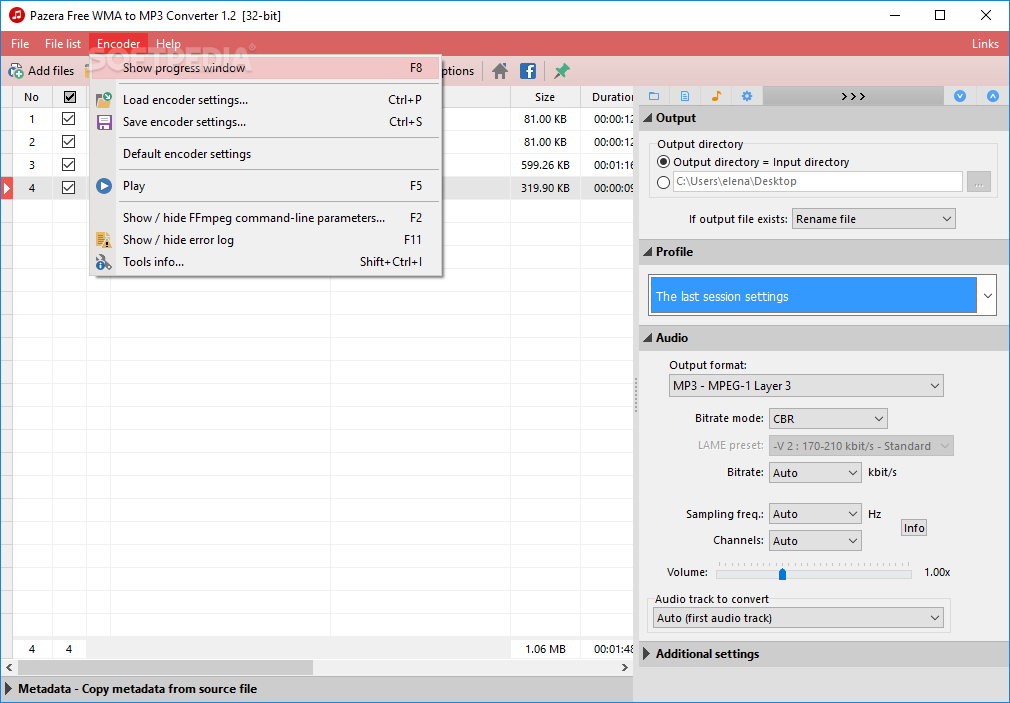Open the File list menu

pyautogui.click(x=63, y=44)
